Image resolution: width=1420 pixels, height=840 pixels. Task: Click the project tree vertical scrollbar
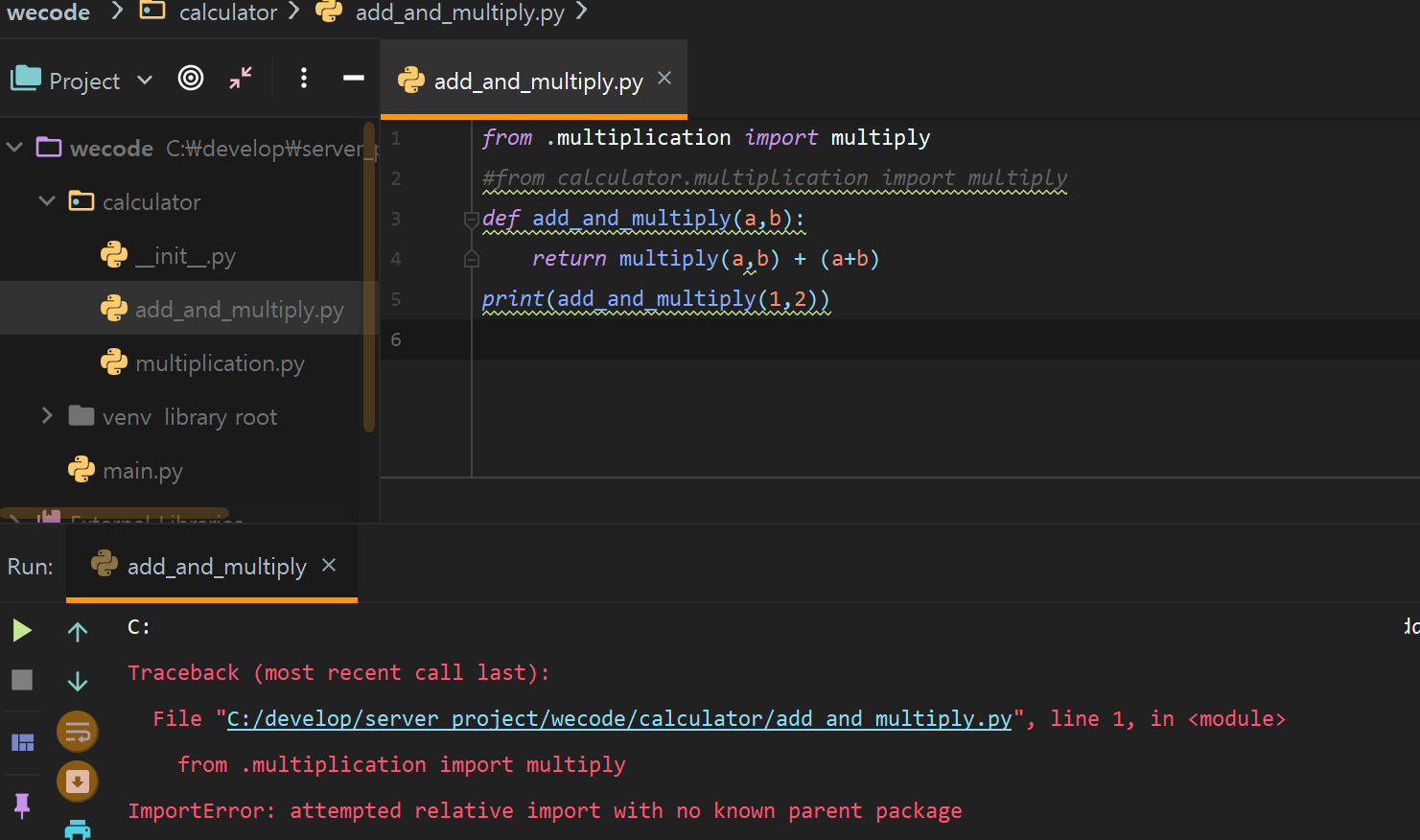click(x=369, y=278)
